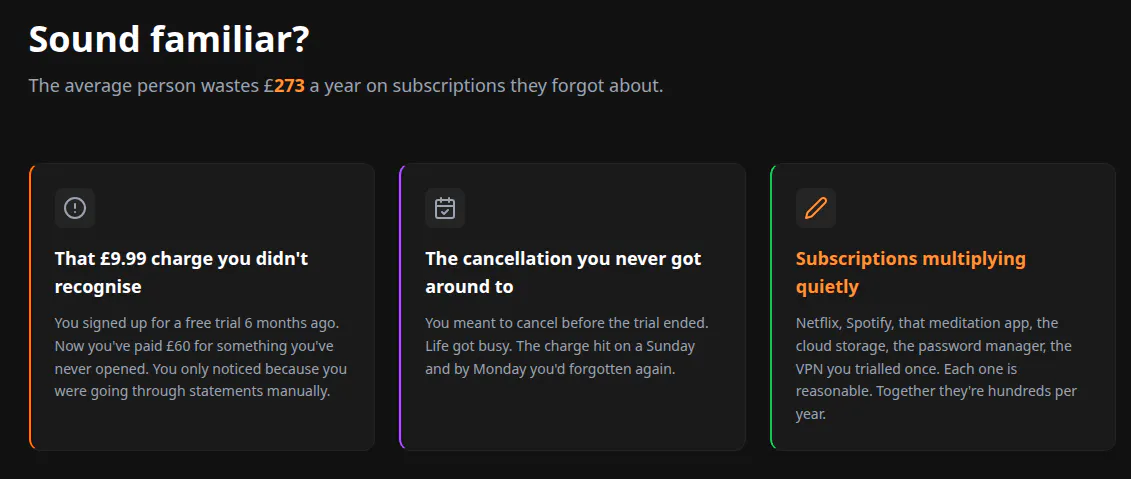Open the '£9.99 charge you didn't recognise' heading
The width and height of the screenshot is (1131, 479).
coord(181,273)
